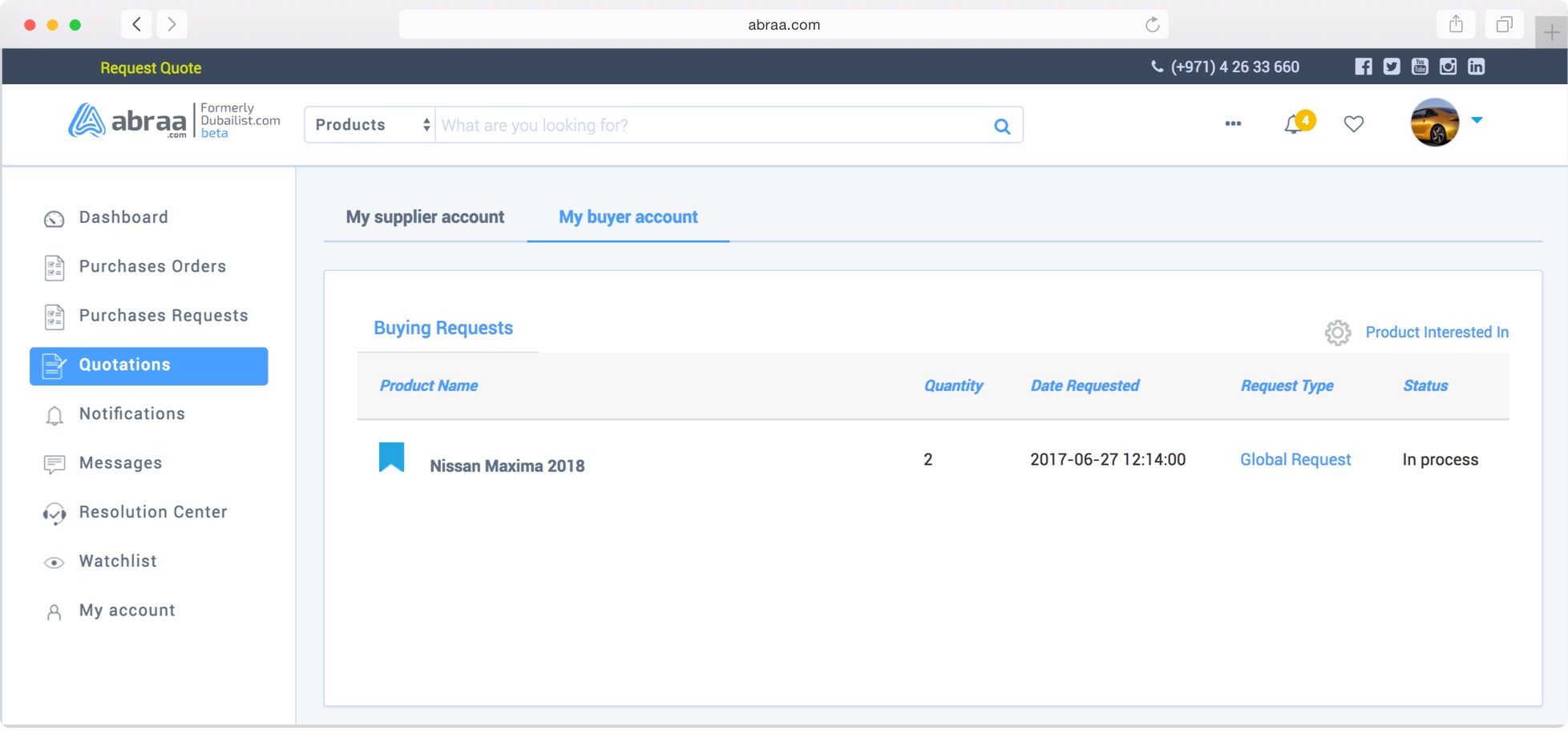The width and height of the screenshot is (1568, 731).
Task: Click the Product Interested In gear icon
Action: (1337, 333)
